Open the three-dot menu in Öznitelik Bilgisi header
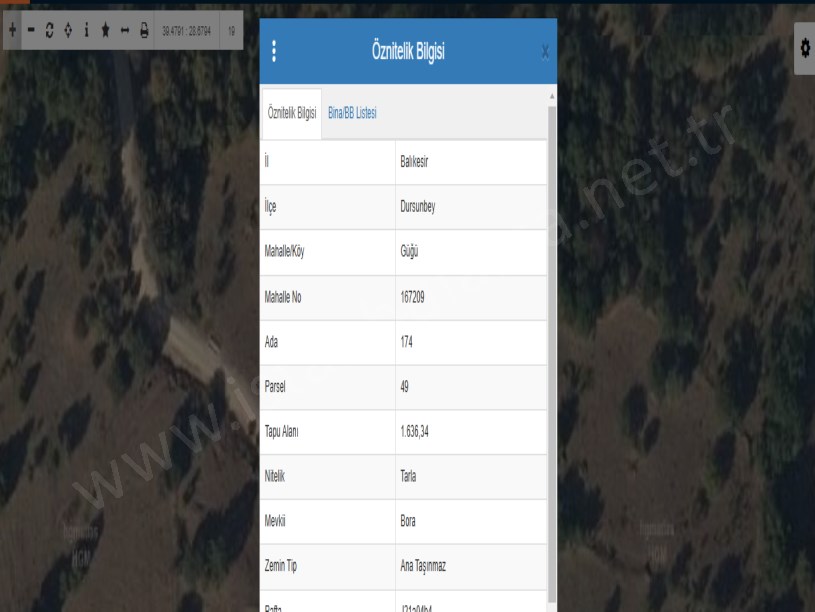The width and height of the screenshot is (815, 612). pyautogui.click(x=274, y=53)
